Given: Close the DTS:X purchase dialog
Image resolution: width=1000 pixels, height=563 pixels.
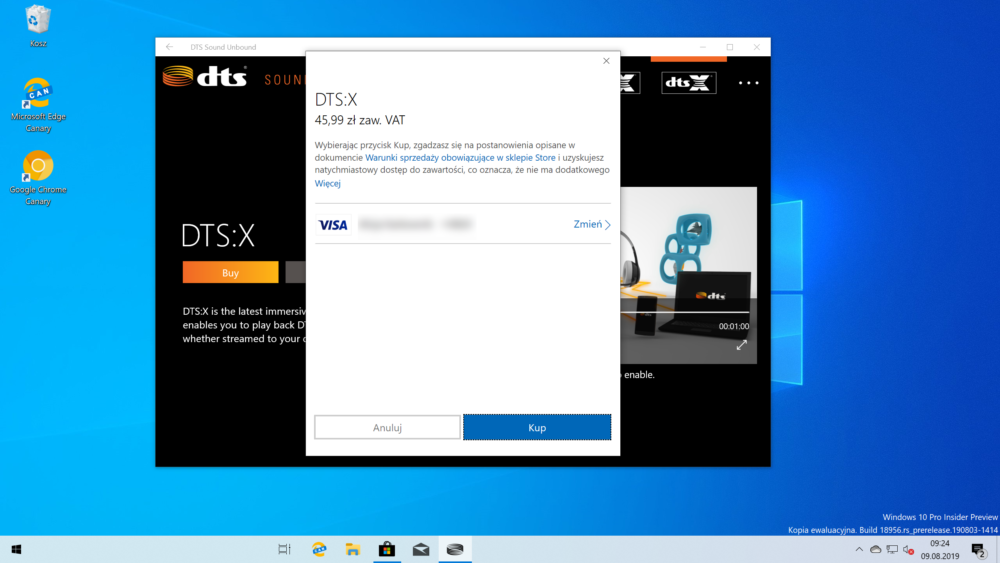Looking at the screenshot, I should 606,61.
